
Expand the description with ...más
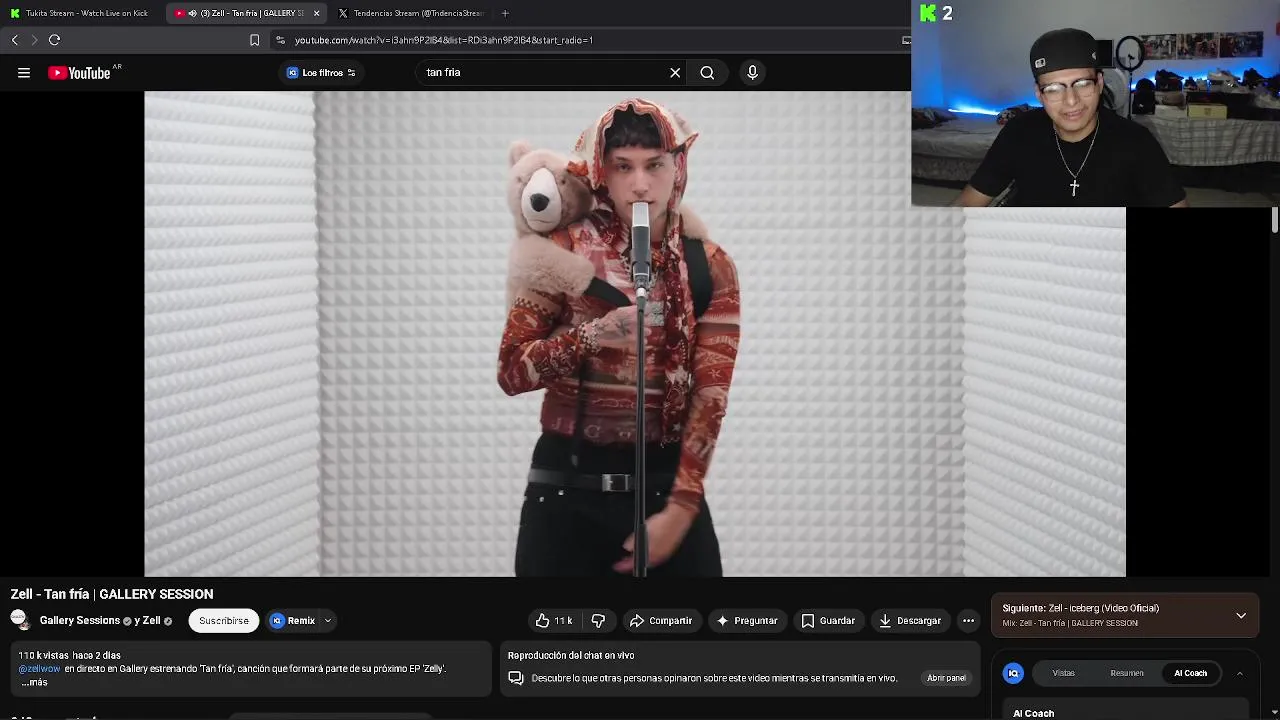pyautogui.click(x=34, y=682)
